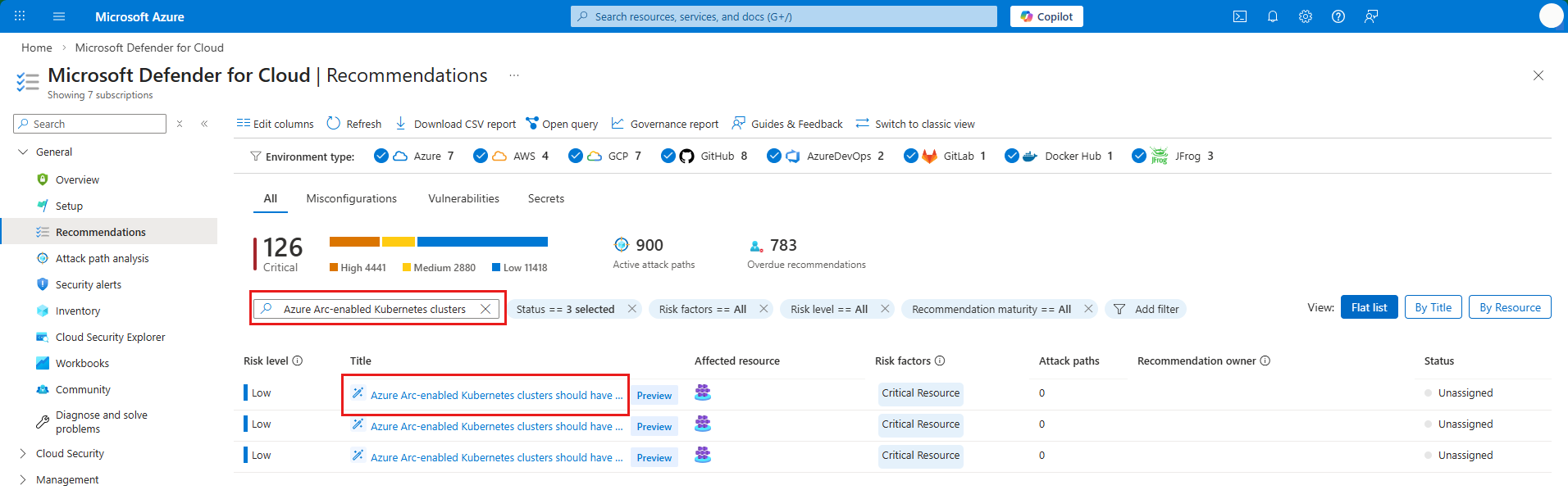Open the hamburger portal menu
Screen dimensions: 1568x499
pos(58,16)
